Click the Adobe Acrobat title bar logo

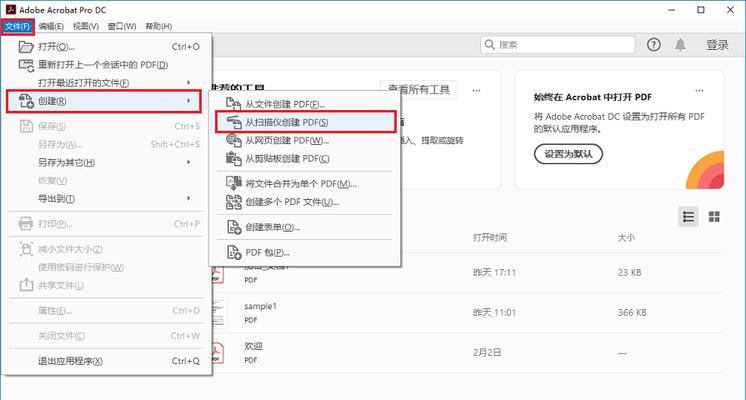pos(10,10)
